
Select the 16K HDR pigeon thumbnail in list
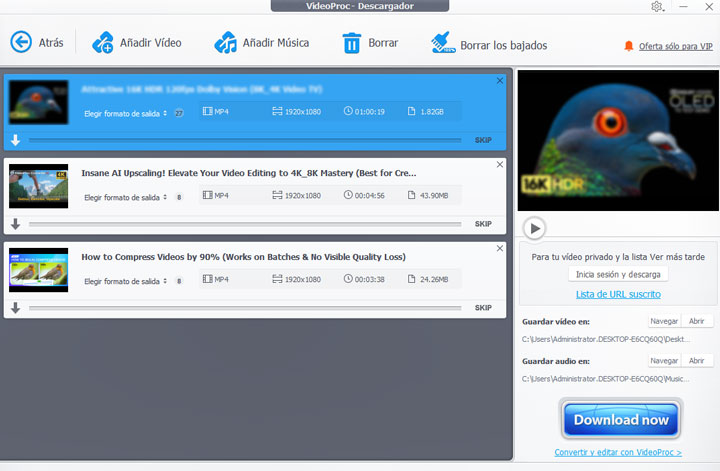[39, 102]
